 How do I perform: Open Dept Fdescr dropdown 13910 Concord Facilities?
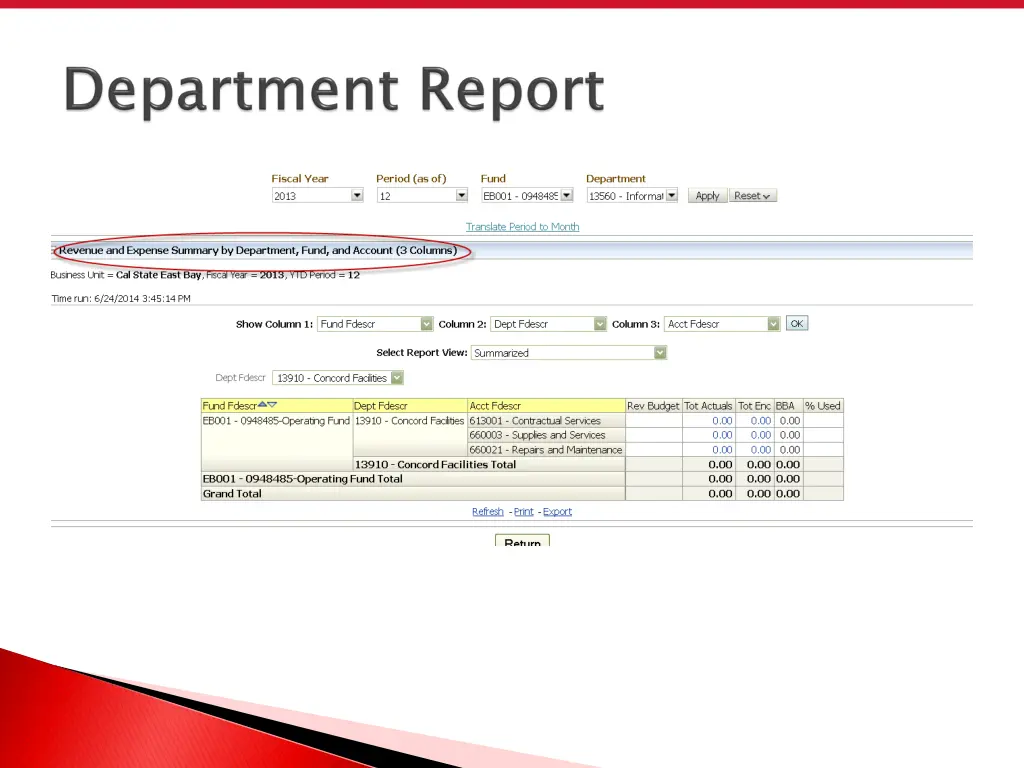338,378
